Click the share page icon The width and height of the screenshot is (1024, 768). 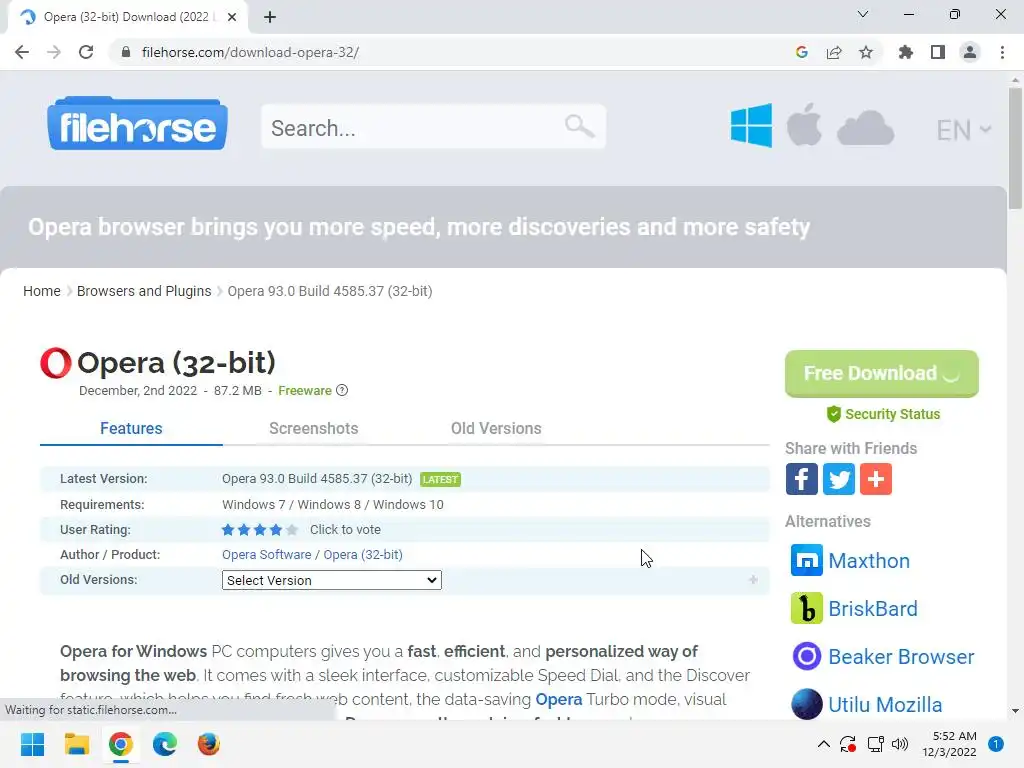(834, 52)
